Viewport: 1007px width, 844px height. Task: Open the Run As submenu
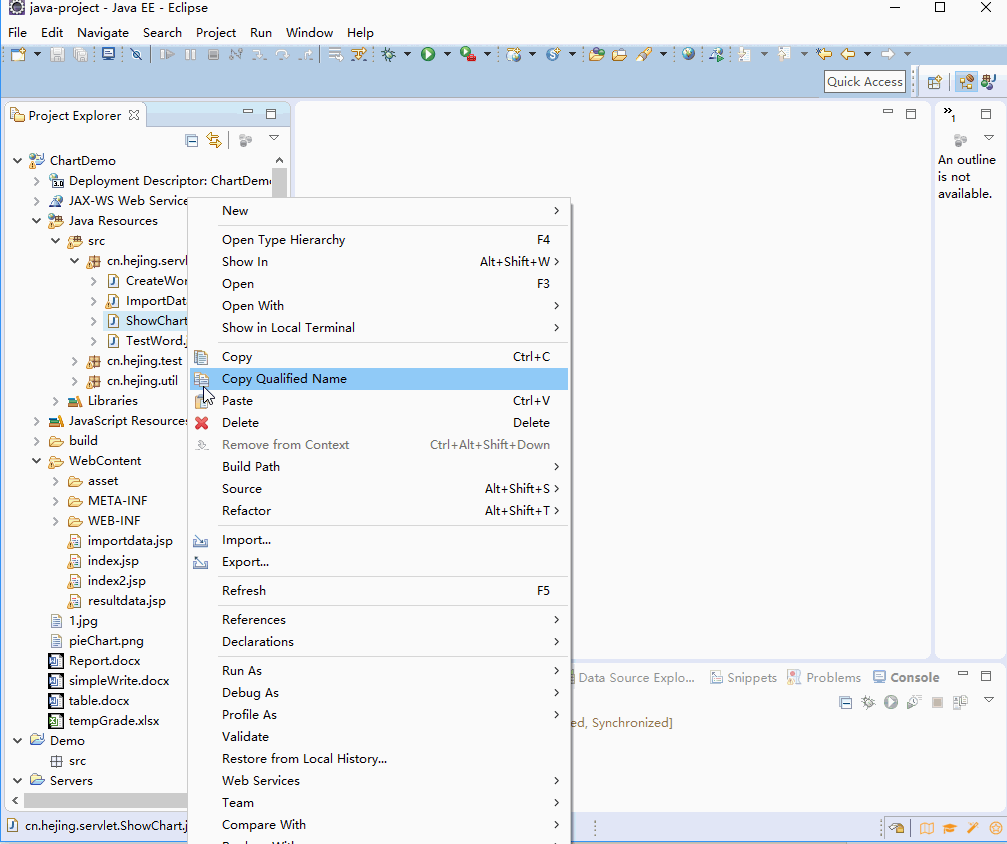379,671
